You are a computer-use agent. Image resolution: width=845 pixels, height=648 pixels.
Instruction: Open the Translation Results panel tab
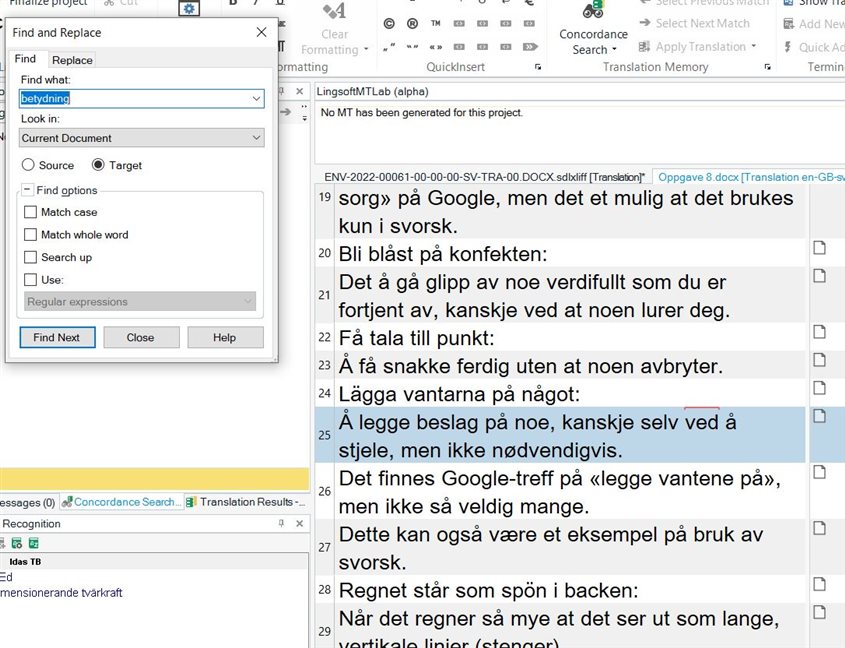point(247,502)
